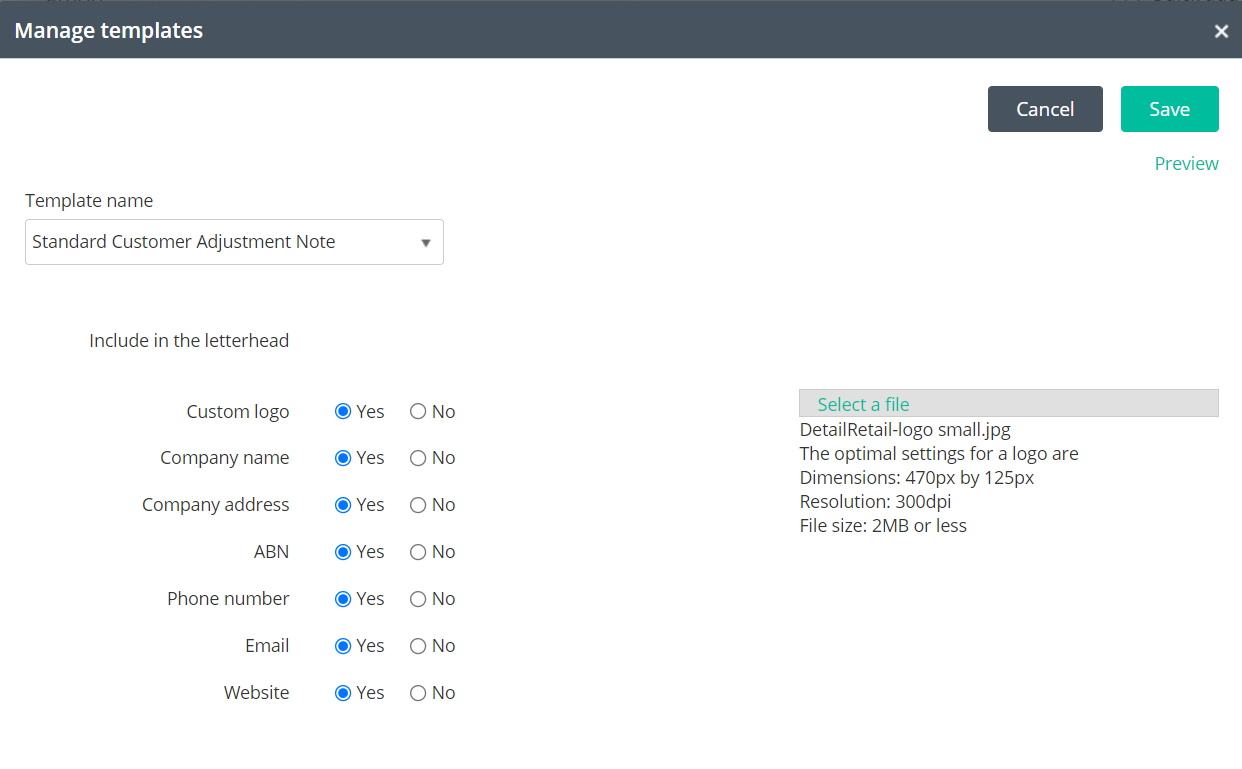Open the Template name dropdown
Screen dimensions: 1242x769
click(x=234, y=242)
